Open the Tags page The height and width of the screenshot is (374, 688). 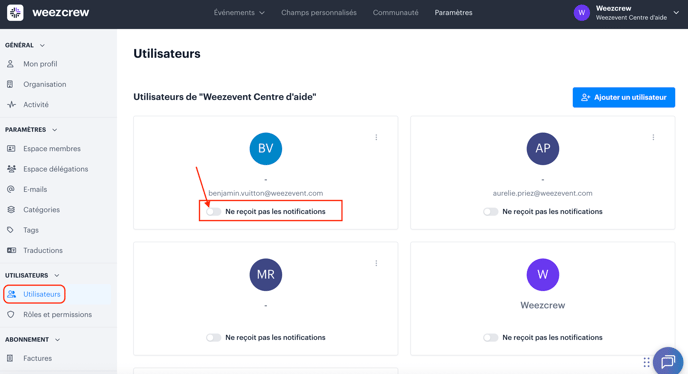click(31, 230)
